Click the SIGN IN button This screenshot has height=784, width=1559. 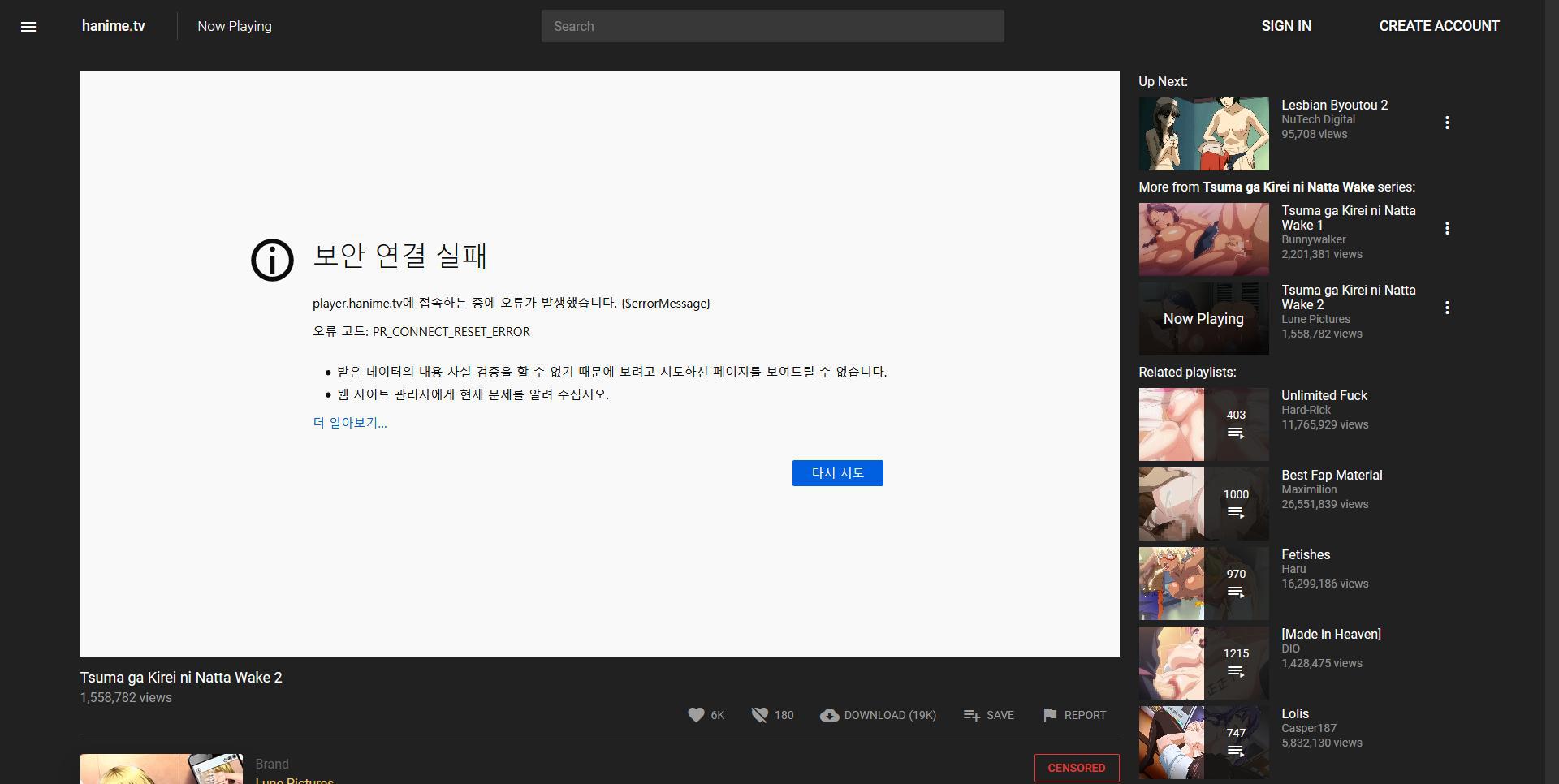click(x=1286, y=26)
